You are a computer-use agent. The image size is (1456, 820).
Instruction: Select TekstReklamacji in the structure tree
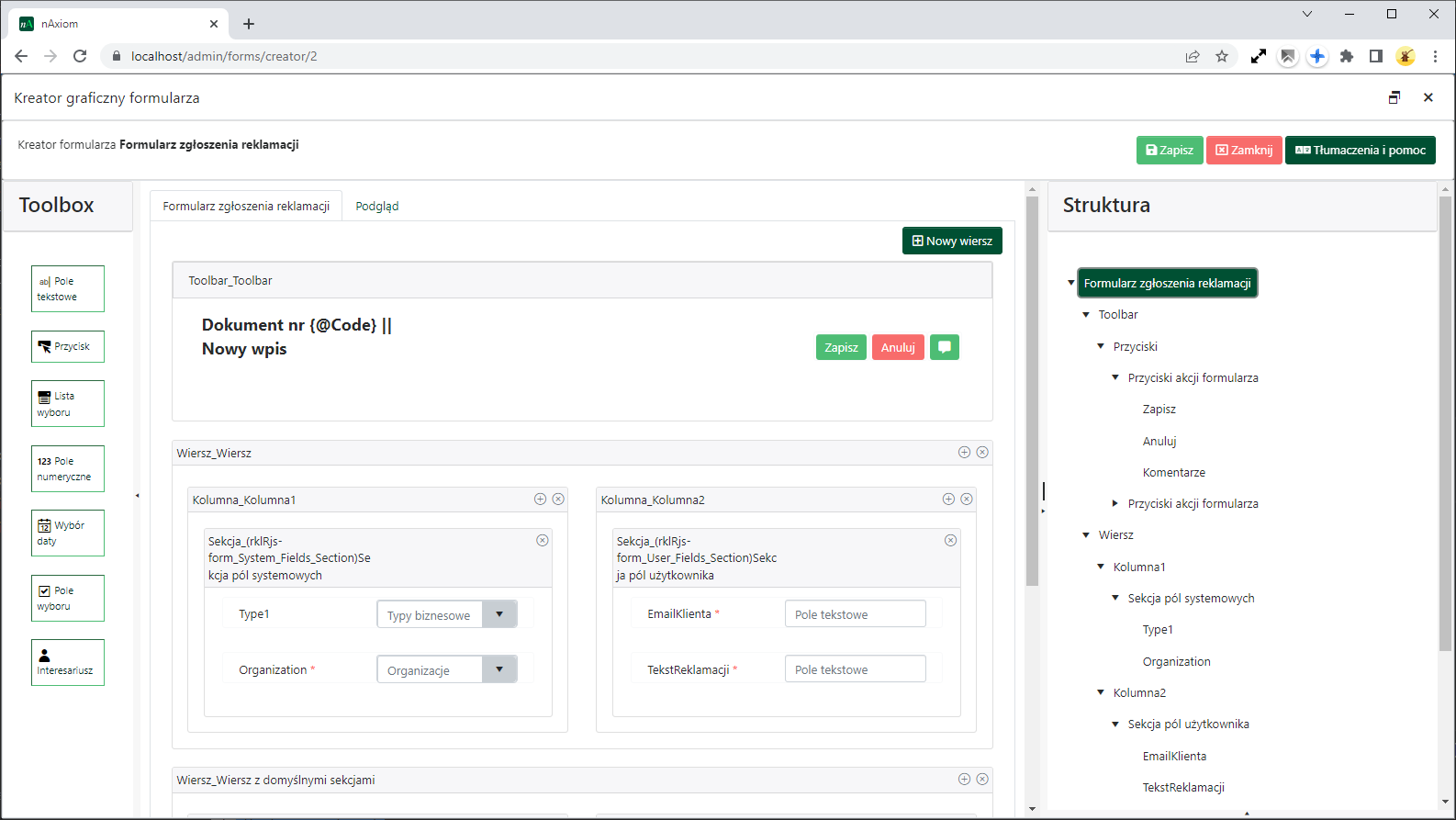pos(1183,787)
